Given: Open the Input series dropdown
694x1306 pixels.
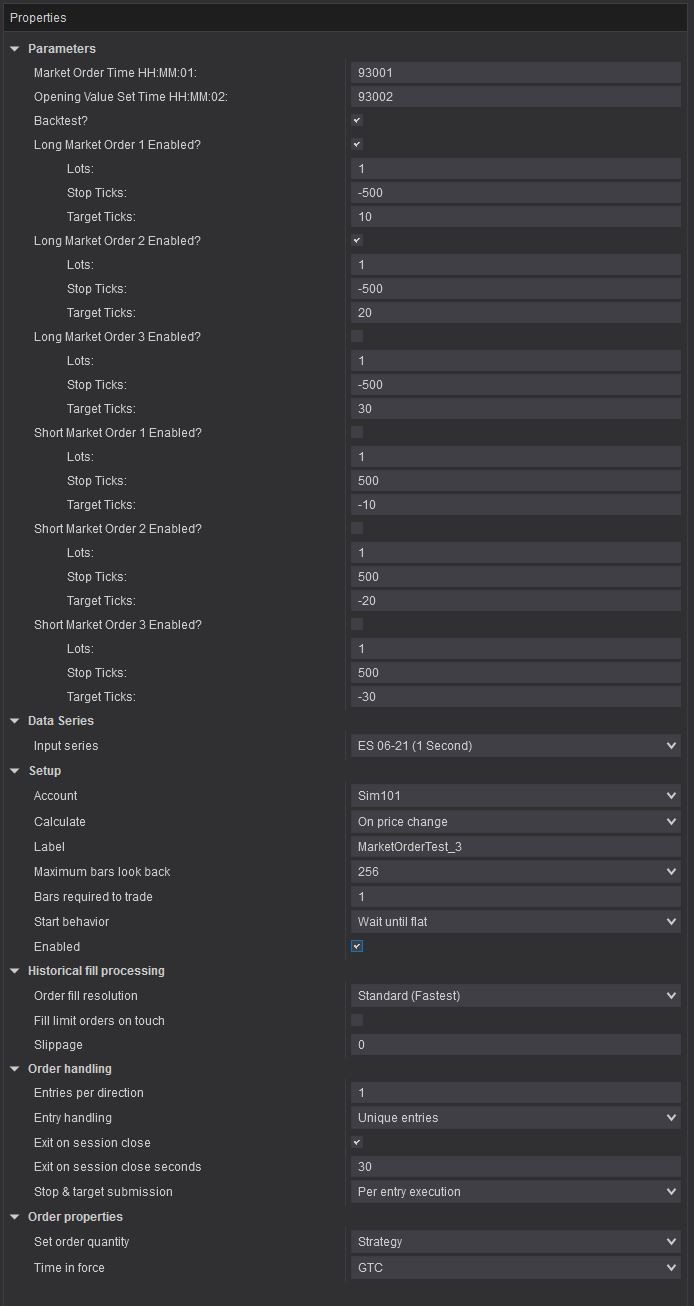Looking at the screenshot, I should pyautogui.click(x=515, y=746).
